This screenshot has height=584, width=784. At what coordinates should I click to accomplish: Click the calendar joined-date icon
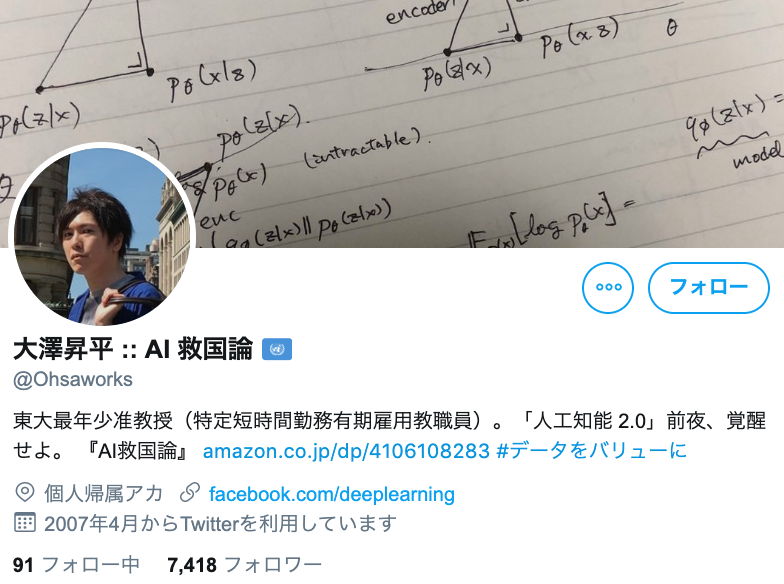pyautogui.click(x=24, y=522)
